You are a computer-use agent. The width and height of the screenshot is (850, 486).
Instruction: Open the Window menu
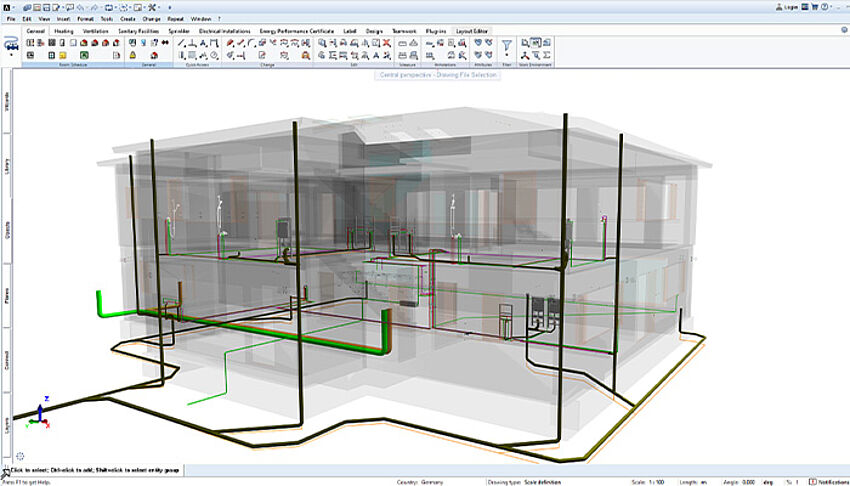pos(200,18)
